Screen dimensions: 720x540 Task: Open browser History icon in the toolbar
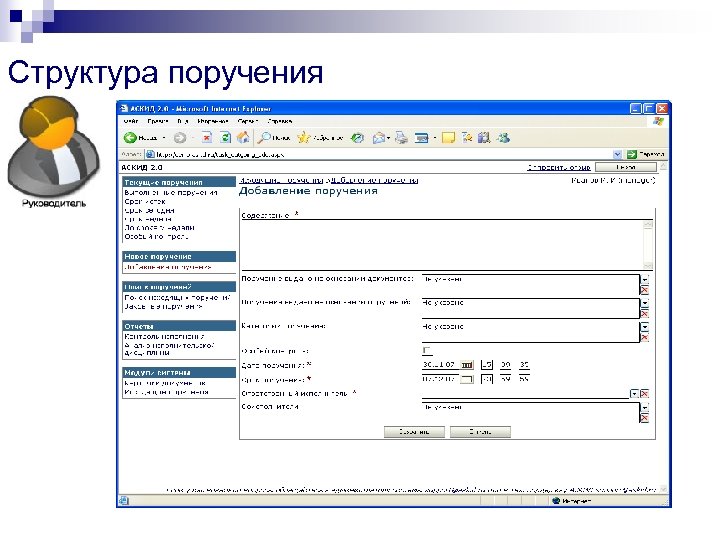pos(357,137)
